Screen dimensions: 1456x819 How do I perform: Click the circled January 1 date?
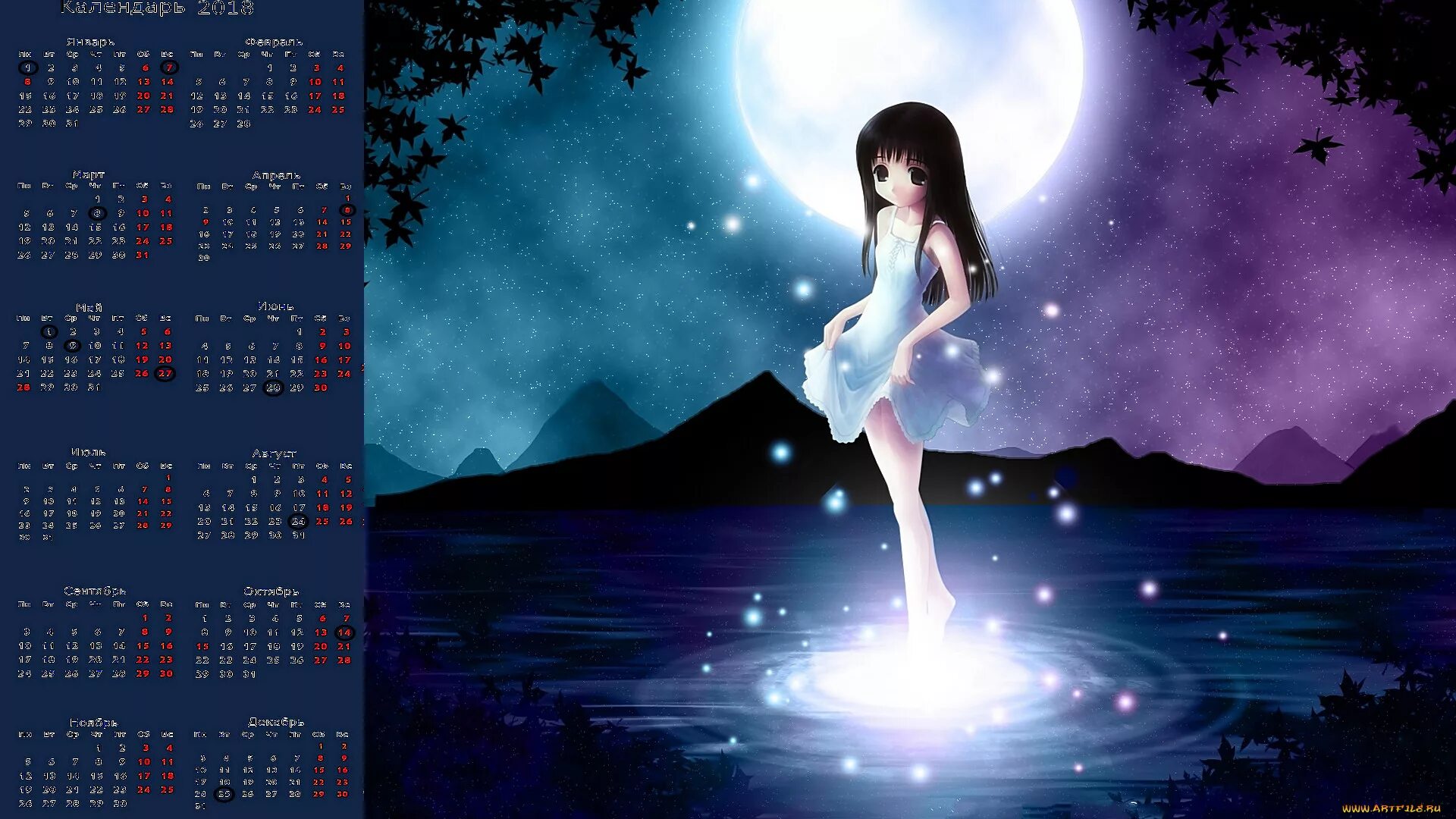(x=28, y=67)
